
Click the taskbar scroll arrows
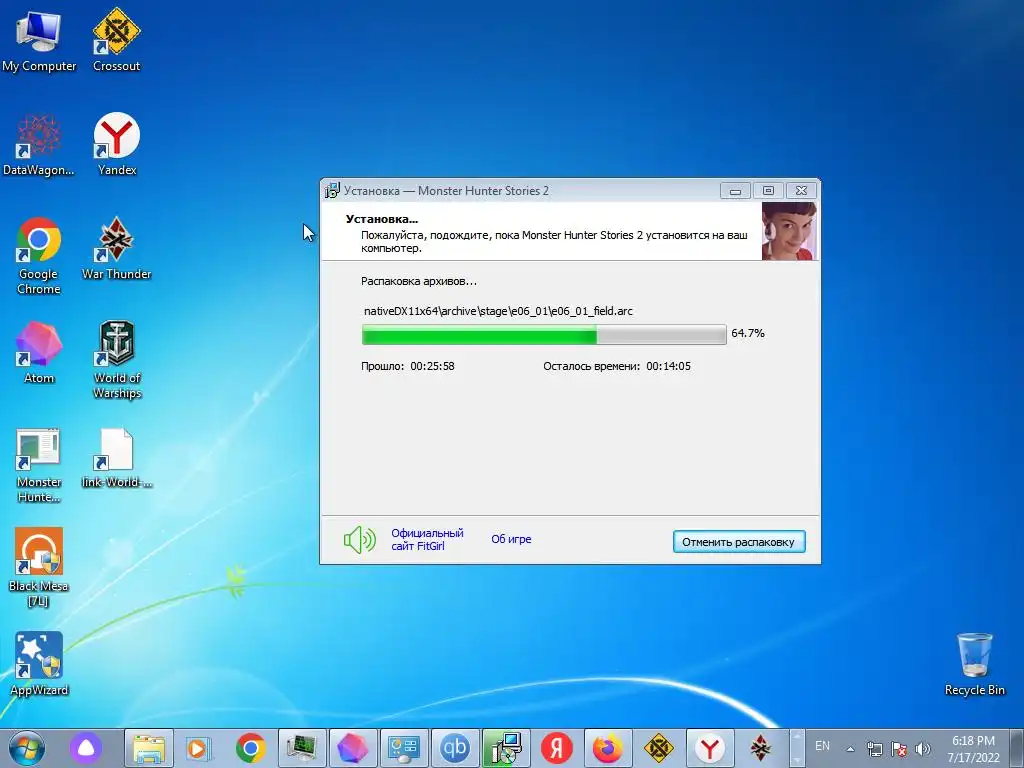(x=795, y=748)
